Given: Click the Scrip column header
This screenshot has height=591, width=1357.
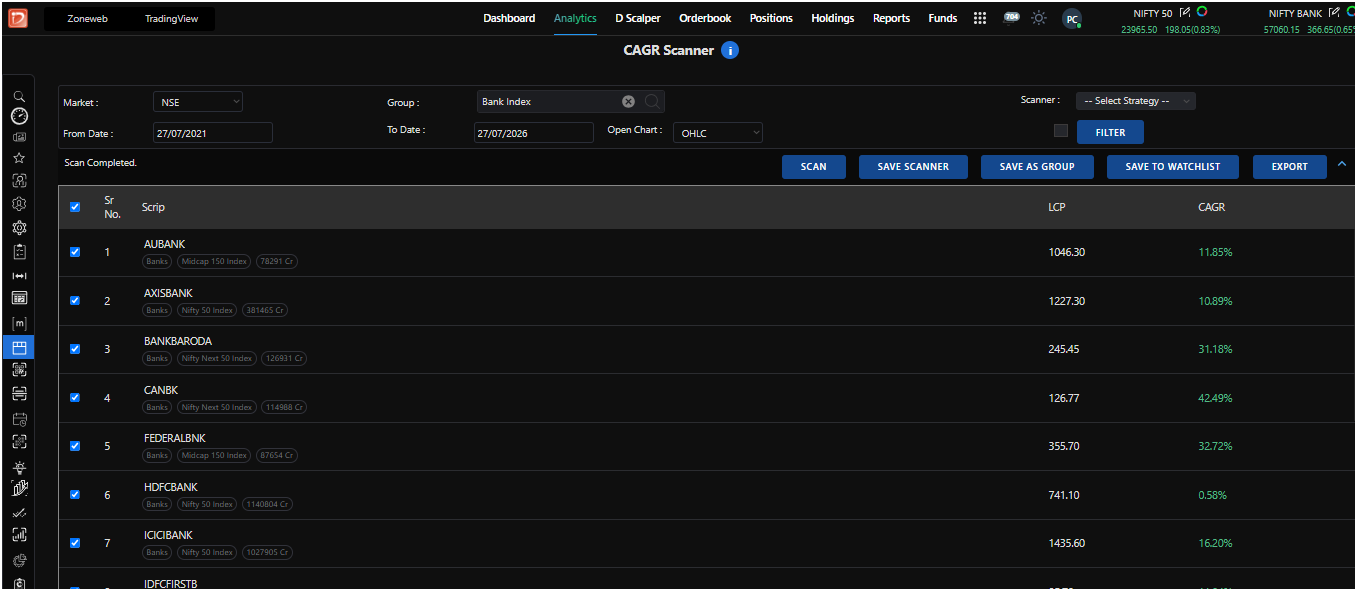Looking at the screenshot, I should (153, 207).
